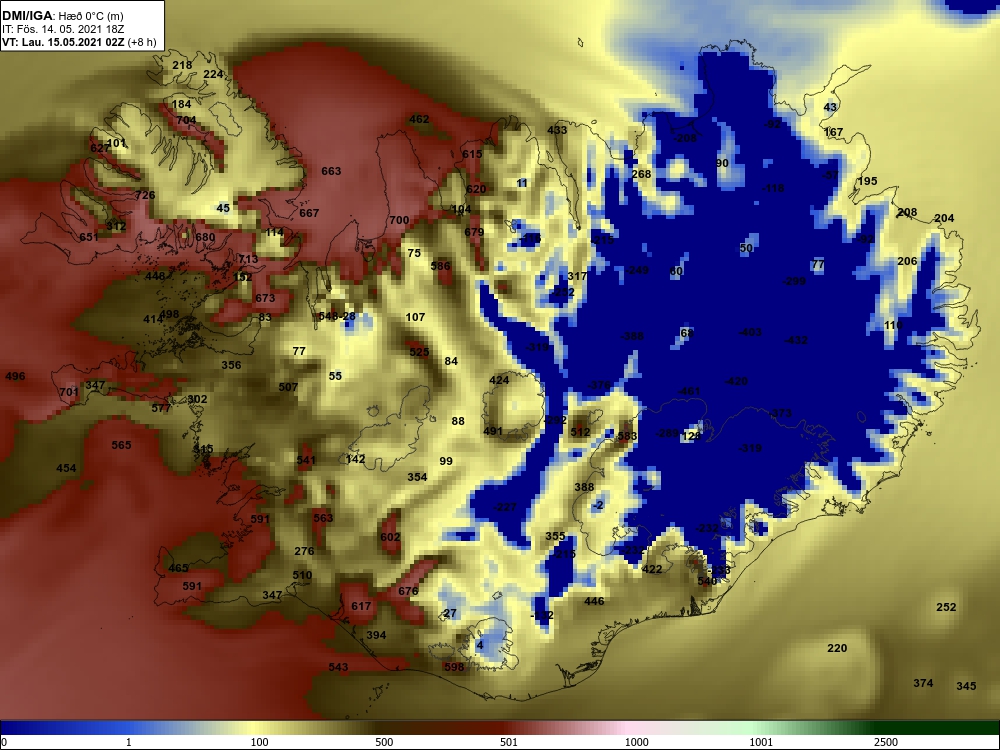Pick the '651' value on the west coast
The image size is (1000, 750).
(x=89, y=237)
